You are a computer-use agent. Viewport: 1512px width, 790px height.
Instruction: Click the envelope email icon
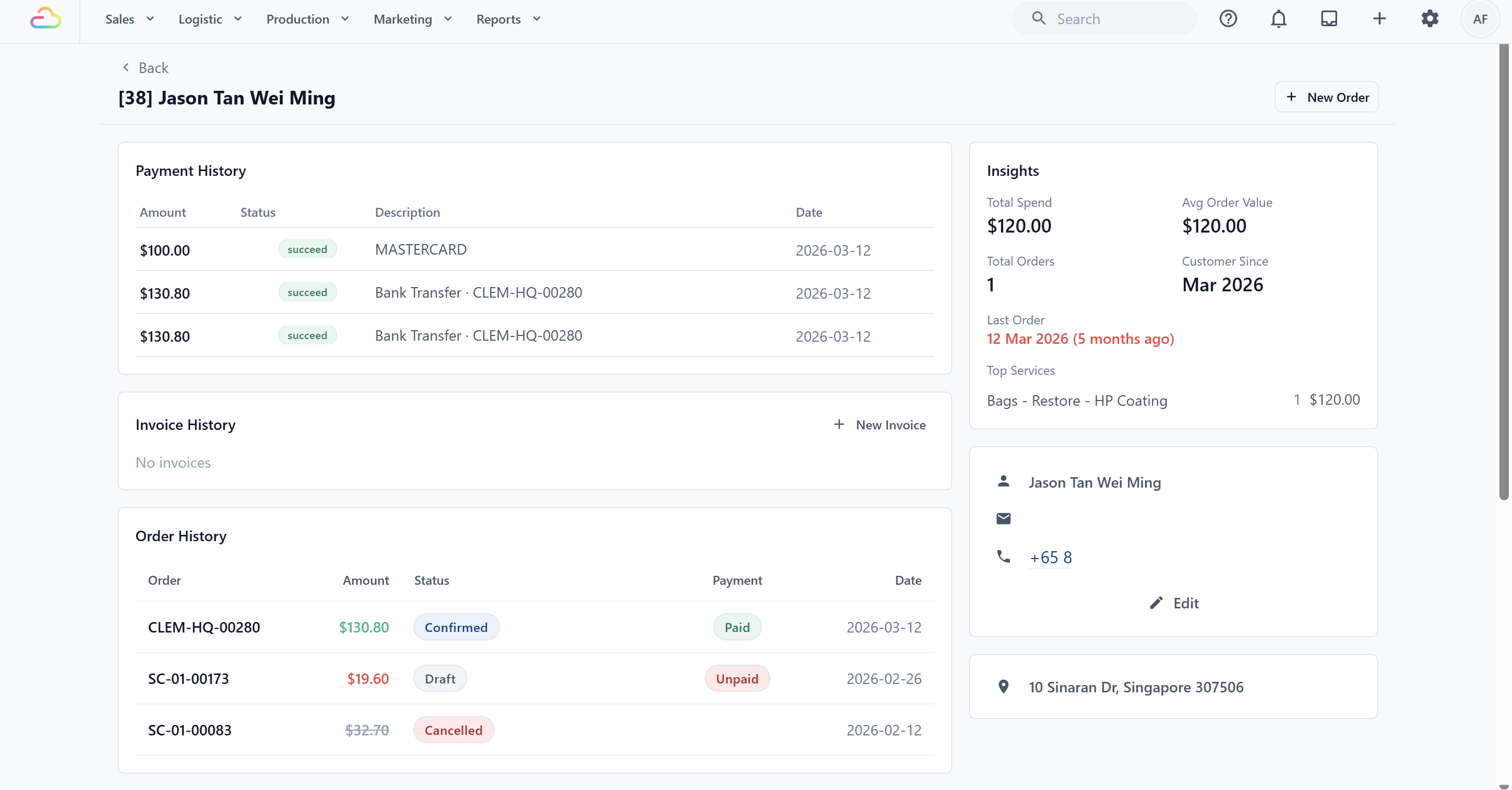pyautogui.click(x=1003, y=519)
